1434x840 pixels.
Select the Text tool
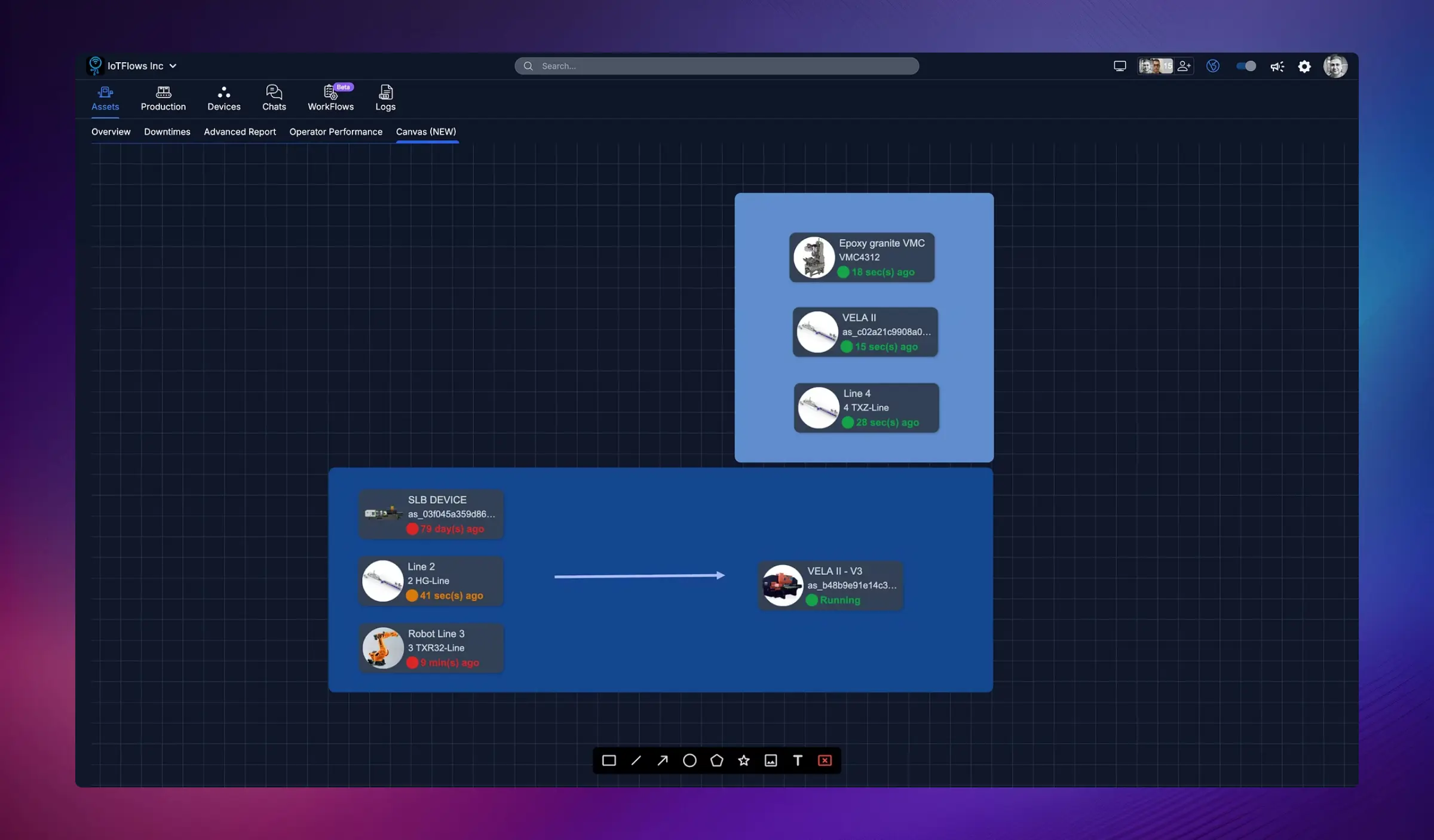click(x=798, y=760)
